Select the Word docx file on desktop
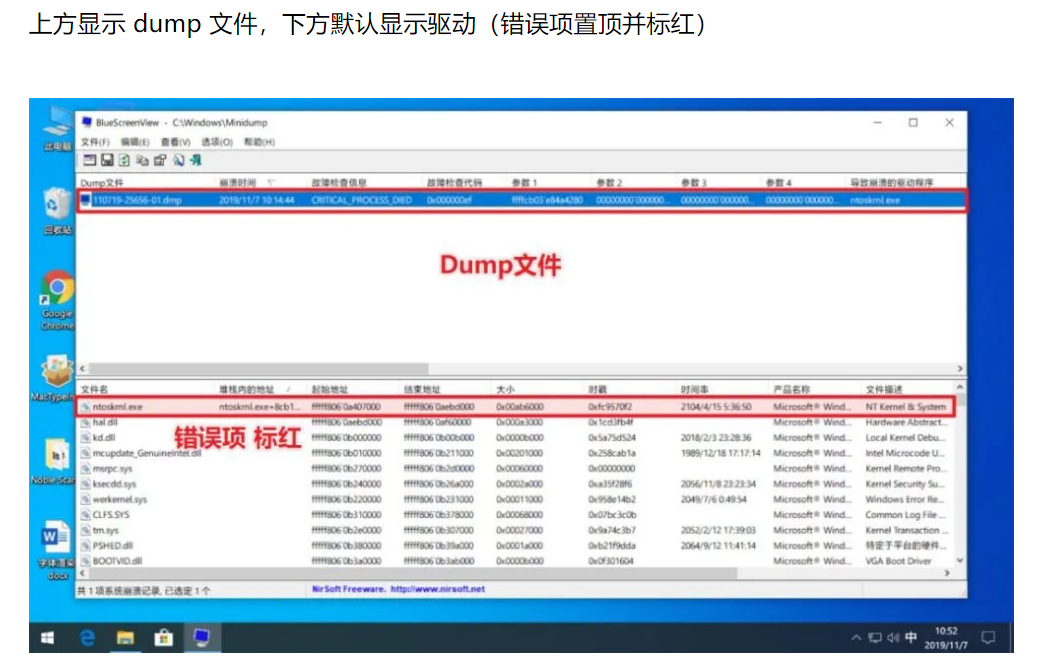Screen dimensions: 1050x667 56,550
